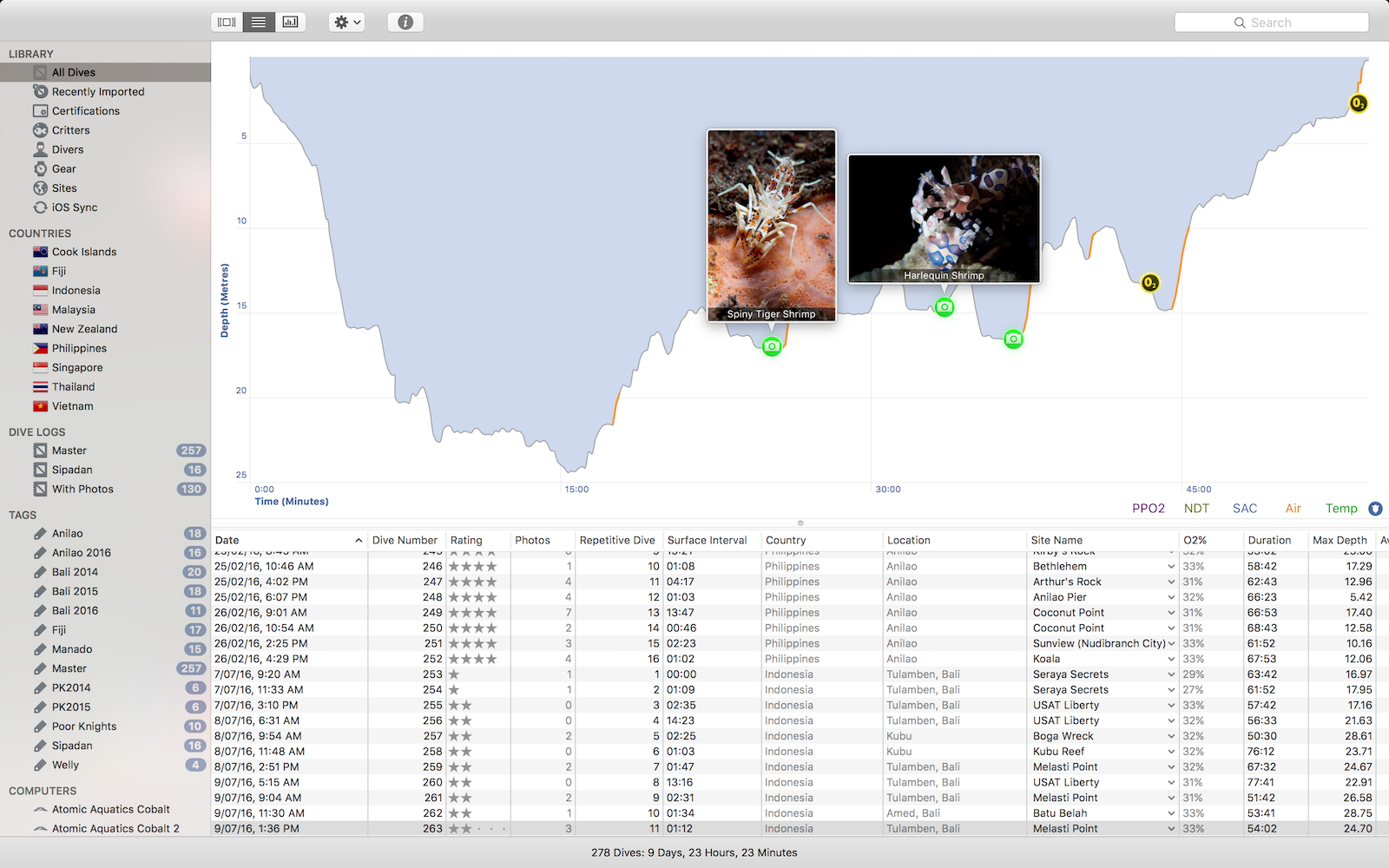Select Philippines under Countries
The width and height of the screenshot is (1389, 868).
coord(79,348)
